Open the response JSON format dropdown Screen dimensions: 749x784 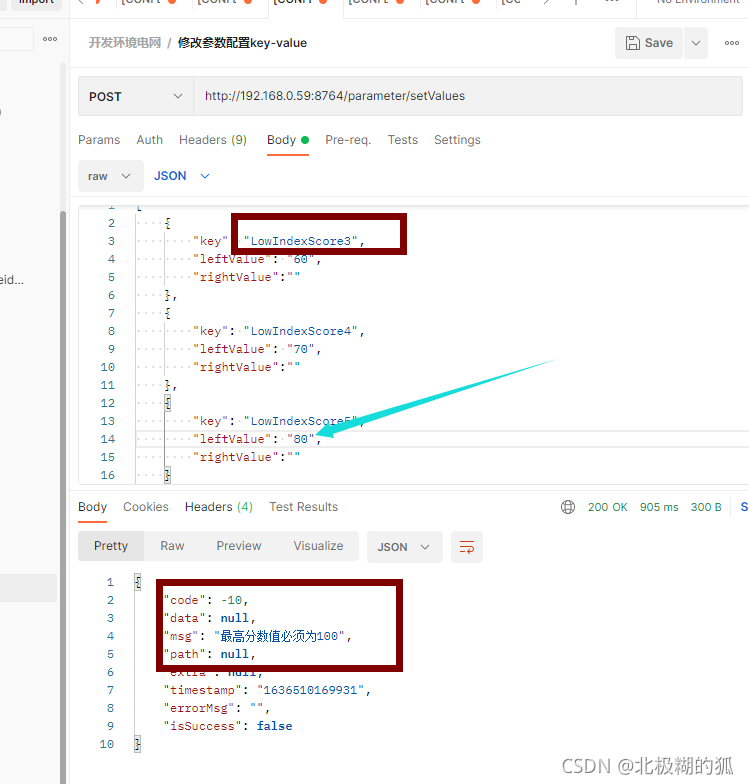(x=404, y=547)
